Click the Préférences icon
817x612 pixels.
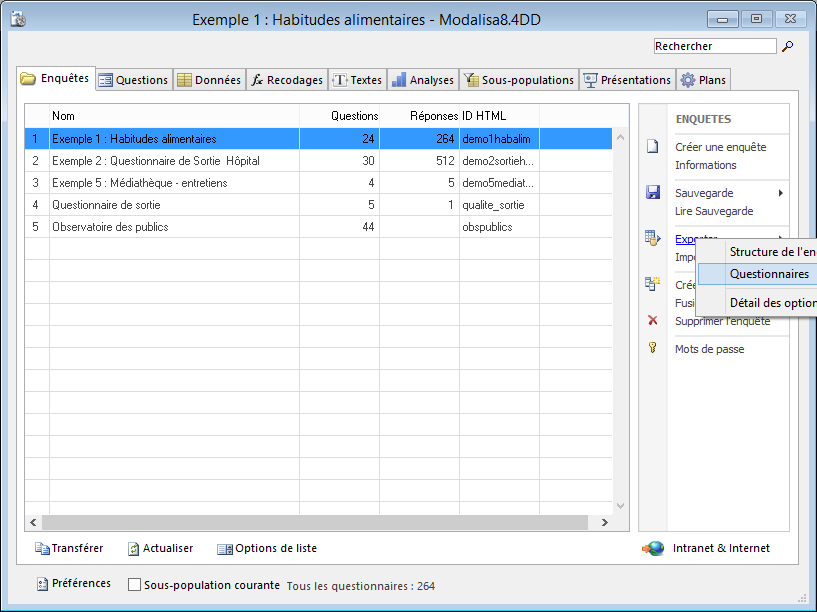pos(42,584)
